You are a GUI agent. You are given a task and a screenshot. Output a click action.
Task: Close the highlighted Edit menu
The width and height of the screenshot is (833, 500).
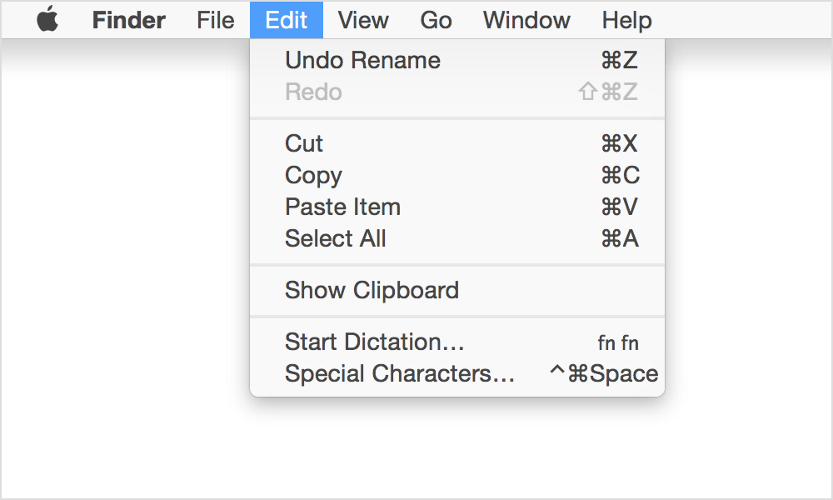click(x=286, y=20)
